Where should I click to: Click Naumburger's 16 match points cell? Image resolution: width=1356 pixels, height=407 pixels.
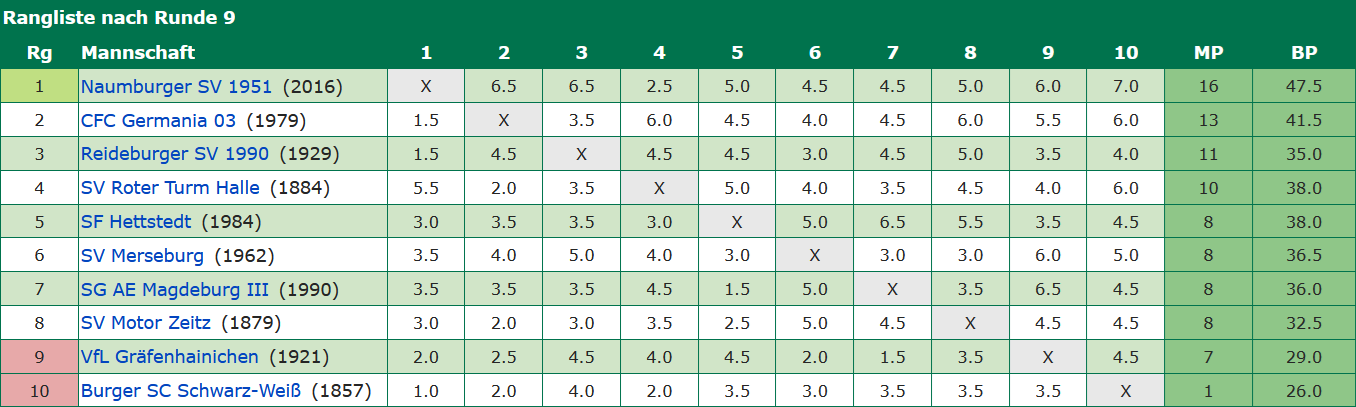(x=1208, y=87)
